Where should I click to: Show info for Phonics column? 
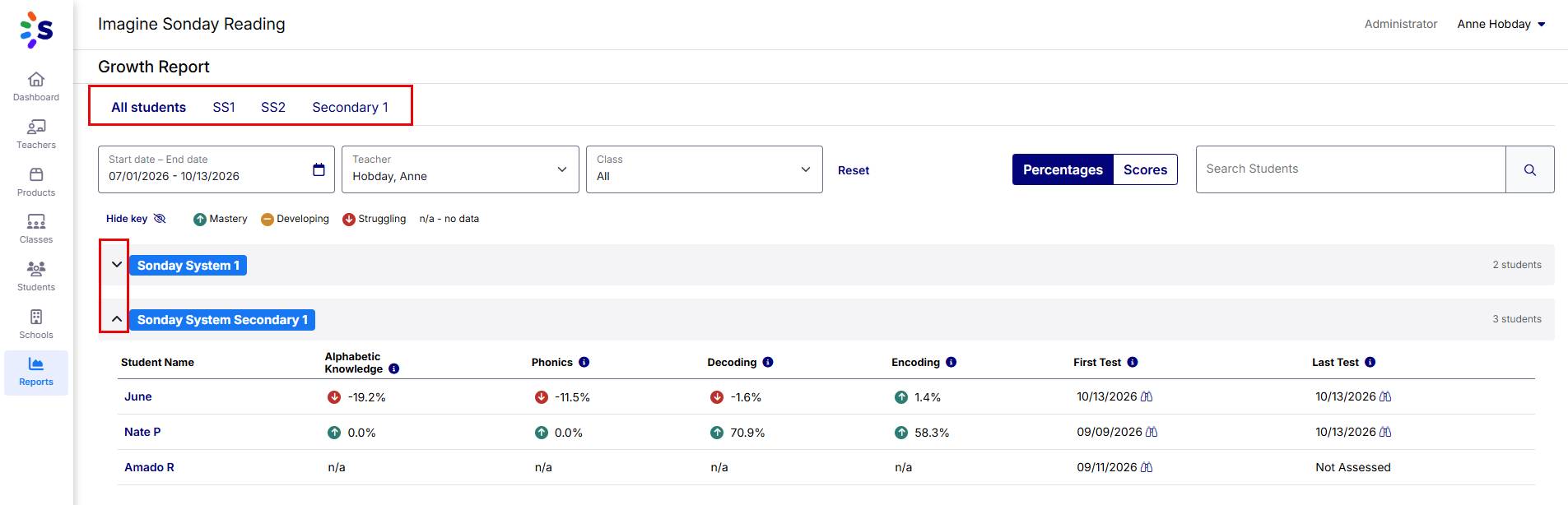(584, 362)
